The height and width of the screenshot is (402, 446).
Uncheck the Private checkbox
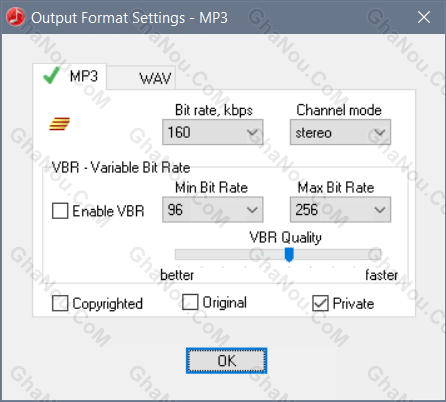pyautogui.click(x=320, y=303)
